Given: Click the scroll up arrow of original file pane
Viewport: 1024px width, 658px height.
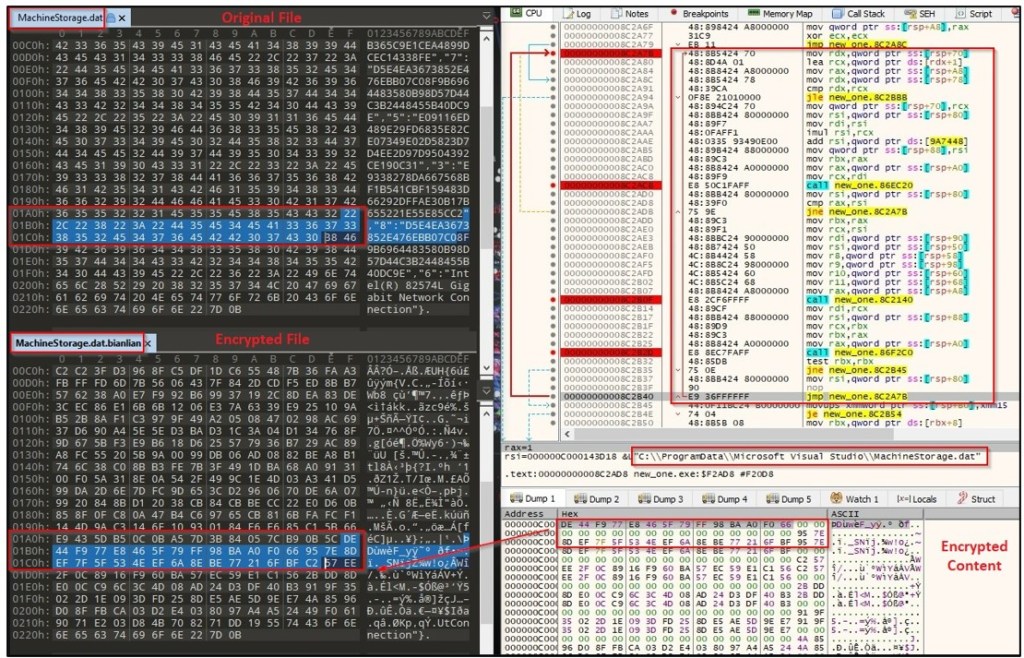Looking at the screenshot, I should [485, 36].
